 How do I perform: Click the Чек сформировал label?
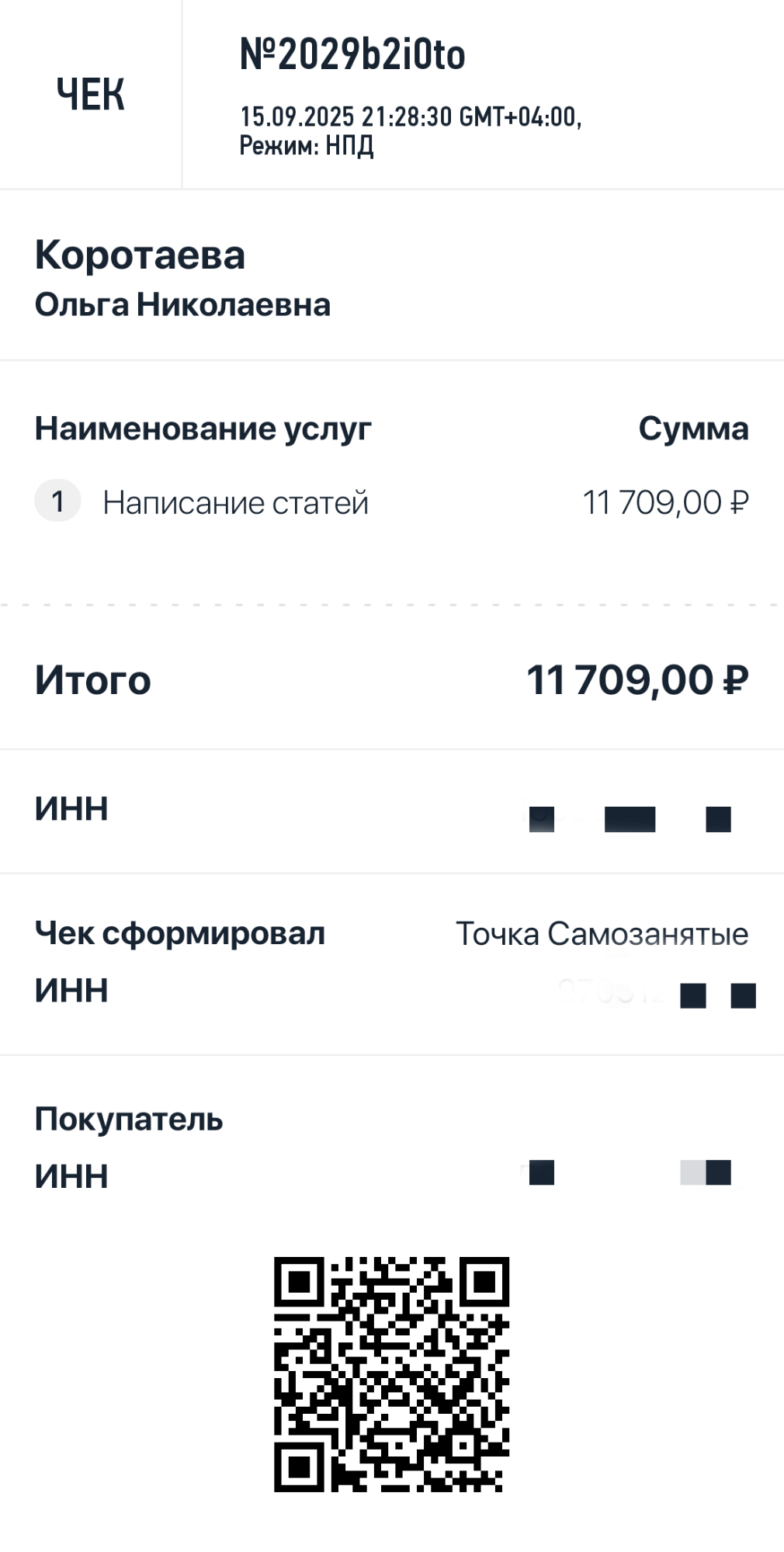click(x=179, y=933)
